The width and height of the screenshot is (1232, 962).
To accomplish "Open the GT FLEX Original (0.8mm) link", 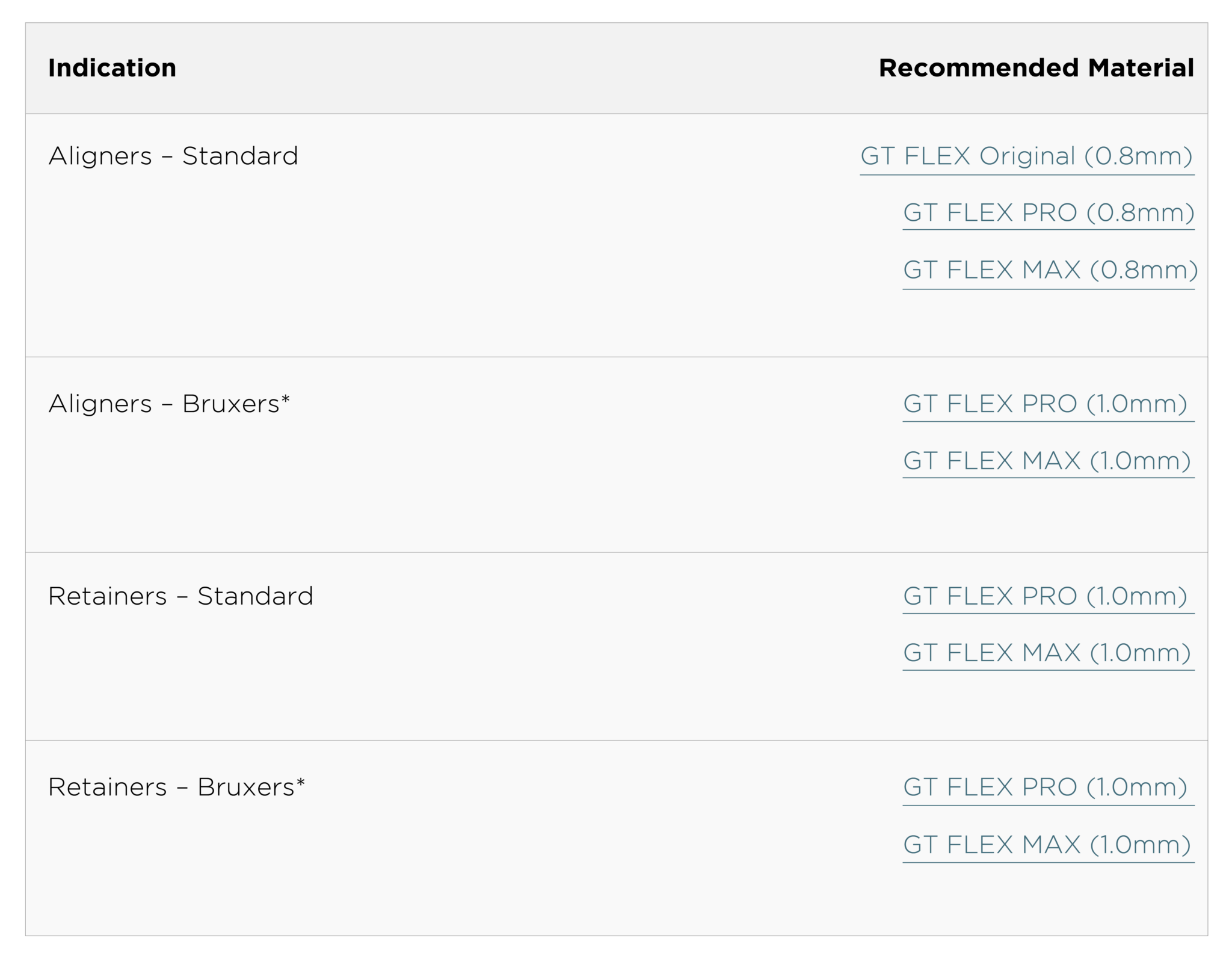I will 1026,156.
